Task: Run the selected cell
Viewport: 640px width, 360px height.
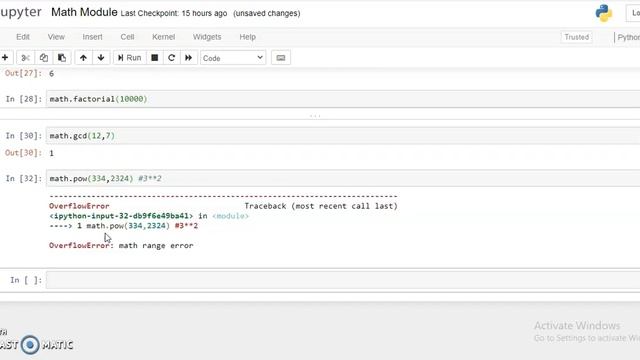Action: (129, 58)
